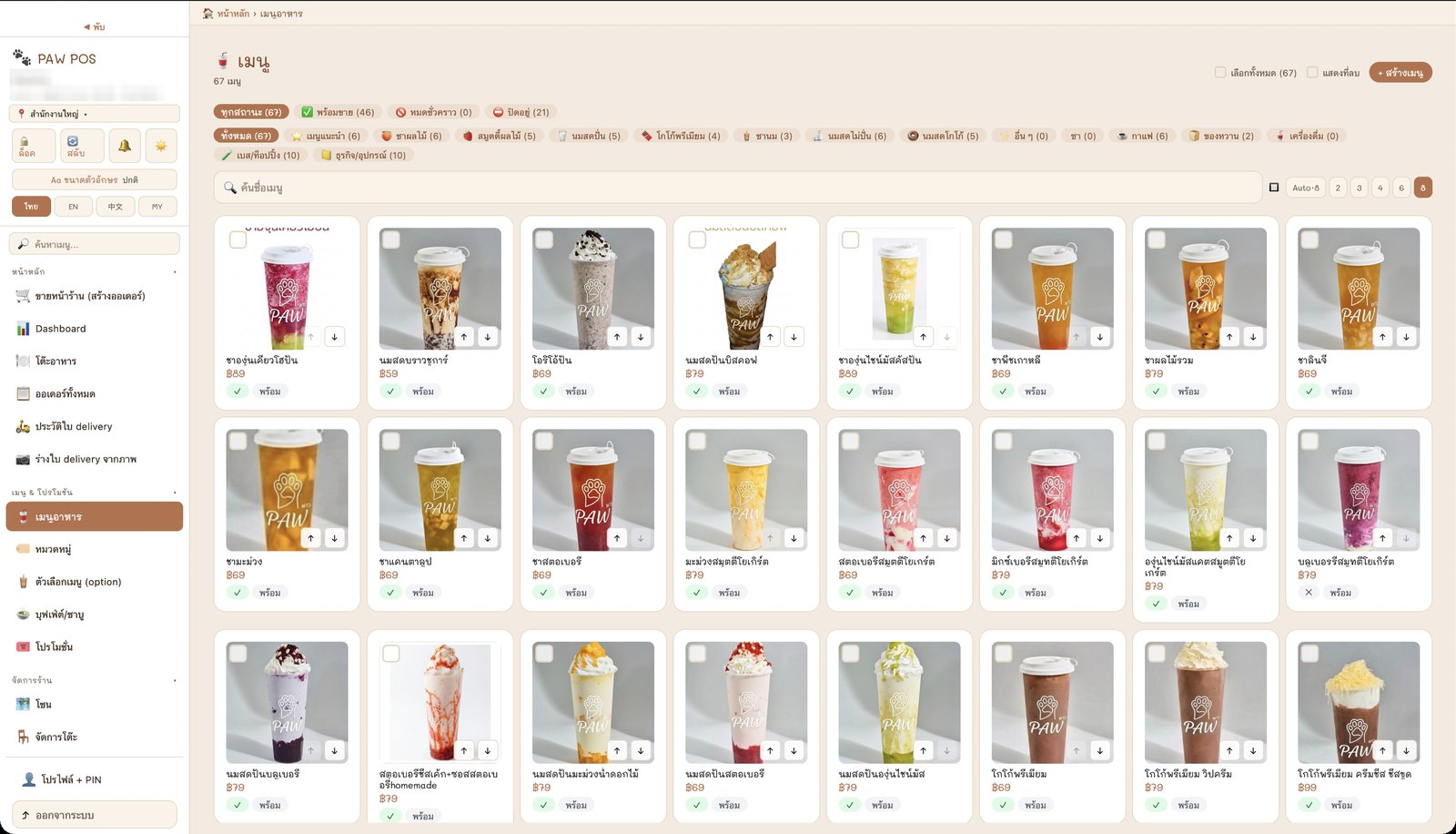The image size is (1456, 834).
Task: Click down arrow on ชาลิ้นจี่ card
Action: point(1406,337)
